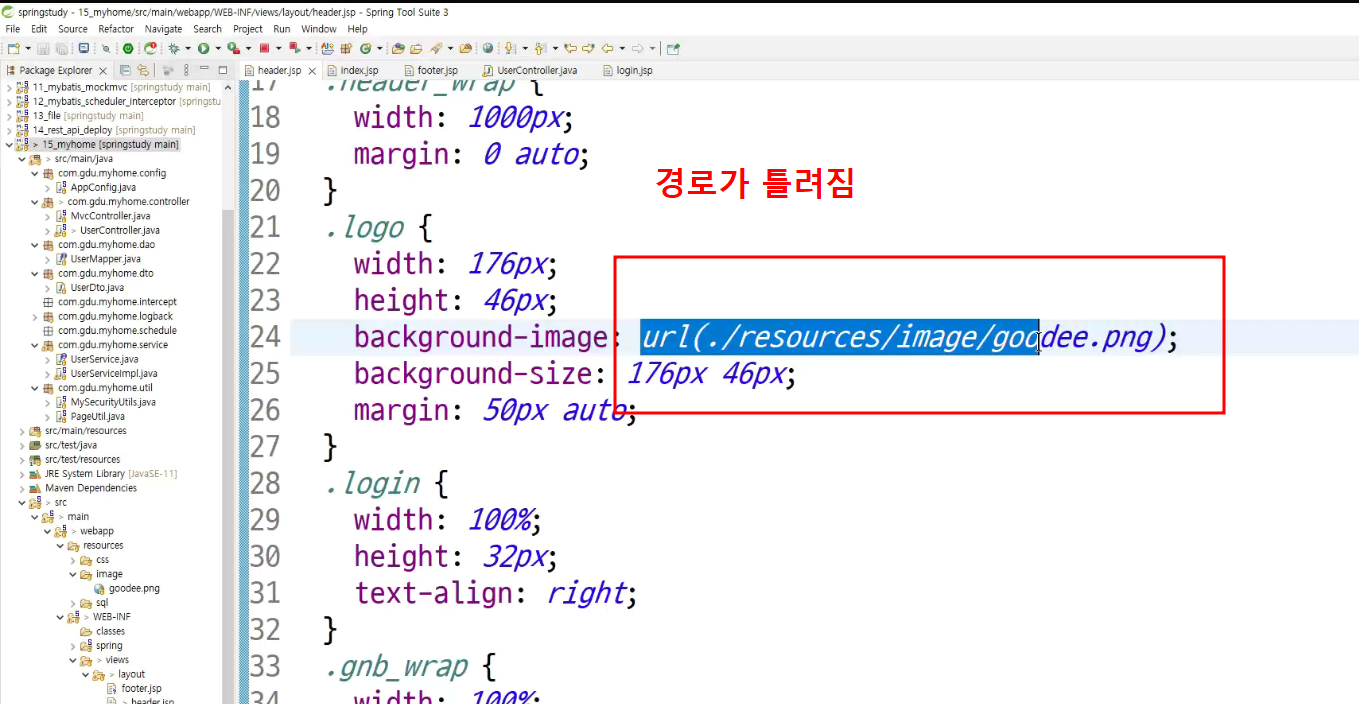The height and width of the screenshot is (704, 1359).
Task: Open the File menu
Action: pyautogui.click(x=13, y=29)
